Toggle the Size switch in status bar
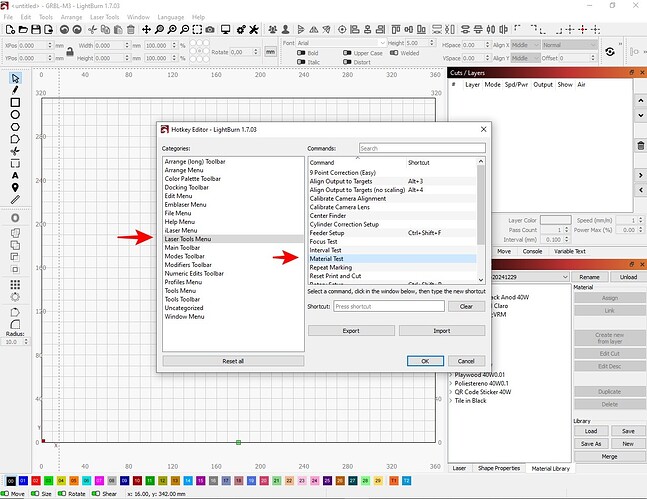 coord(35,494)
